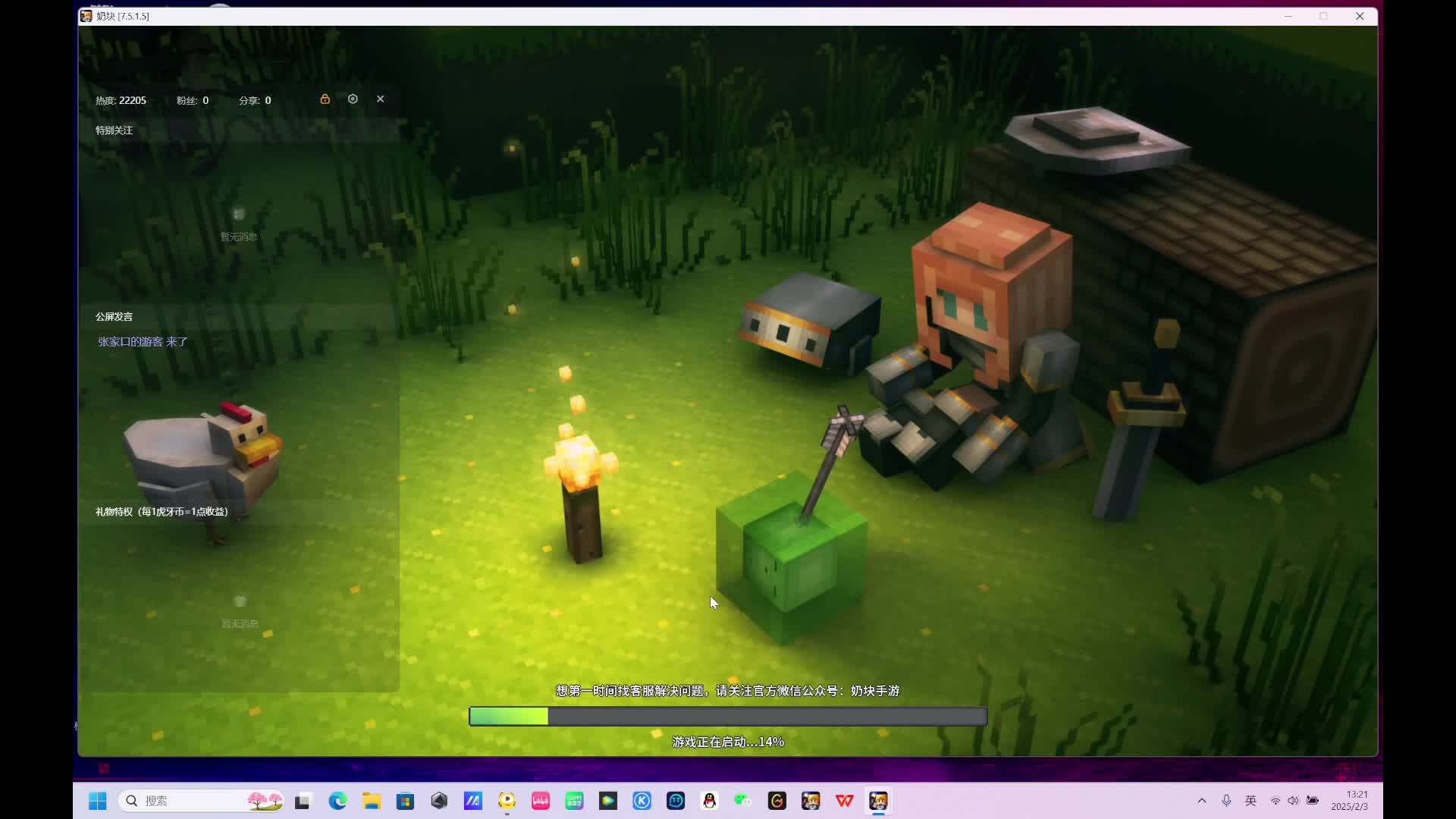Screen dimensions: 1456x819
Task: Click the 特别关注 section header
Action: [114, 130]
